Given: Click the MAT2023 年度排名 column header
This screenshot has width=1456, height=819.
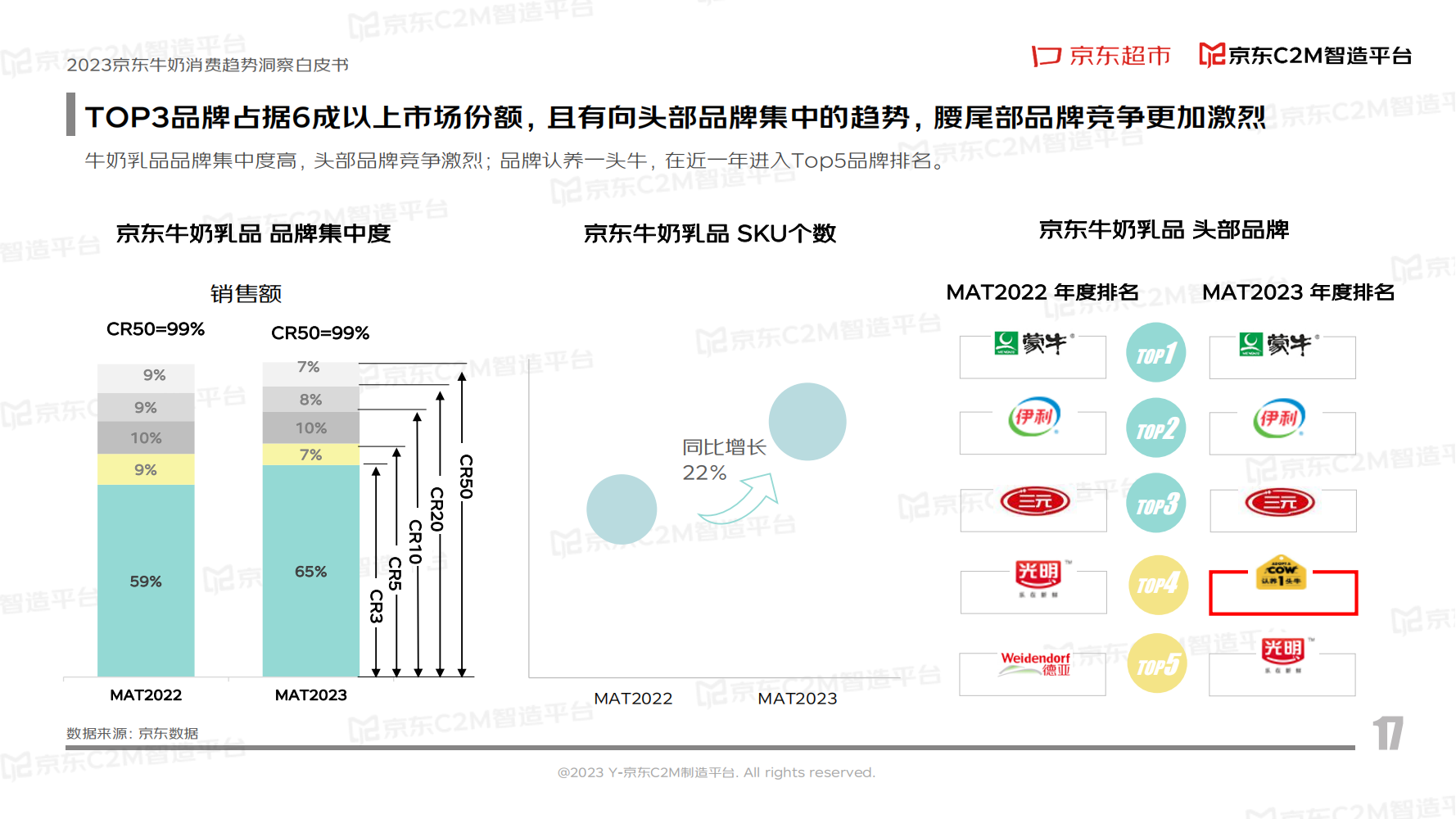Looking at the screenshot, I should tap(1299, 292).
